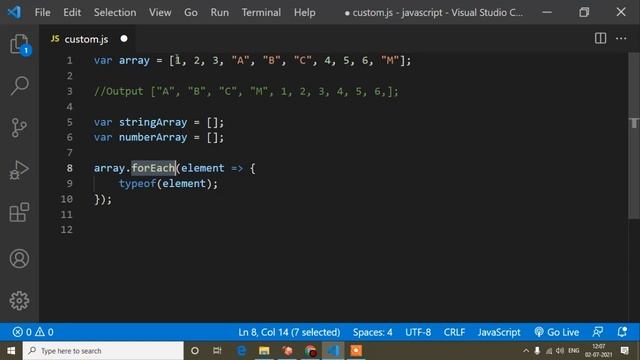640x360 pixels.
Task: Open the Terminal menu
Action: click(261, 12)
